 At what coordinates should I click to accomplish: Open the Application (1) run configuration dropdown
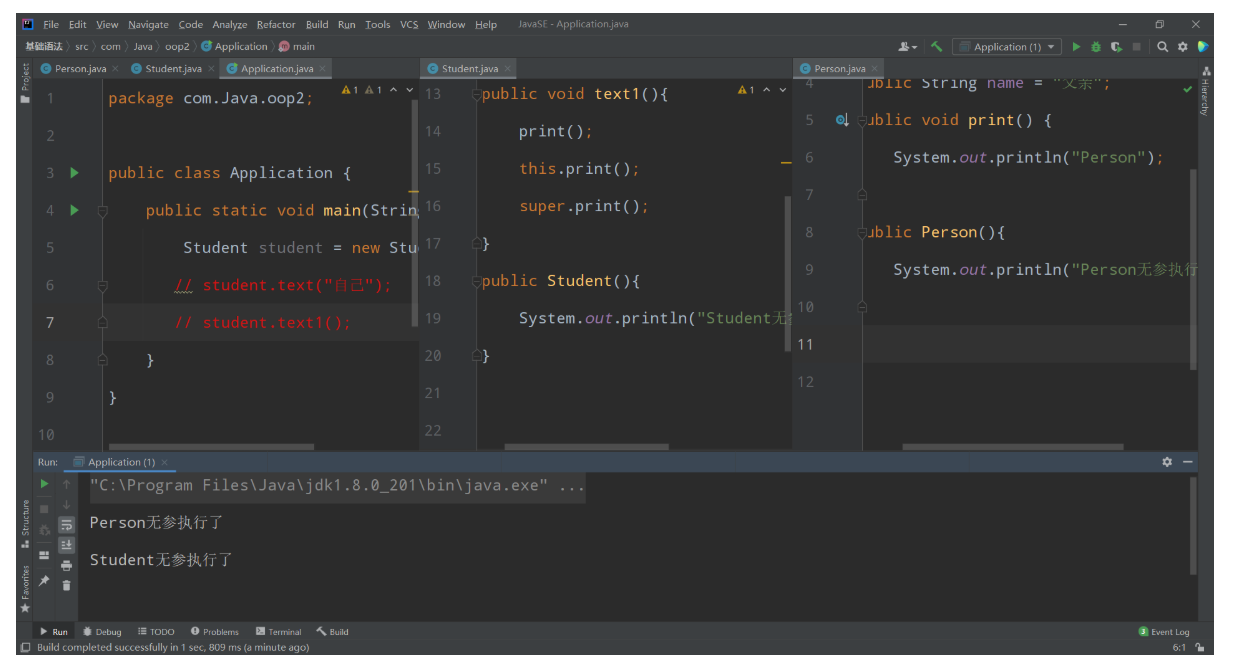coord(1006,47)
